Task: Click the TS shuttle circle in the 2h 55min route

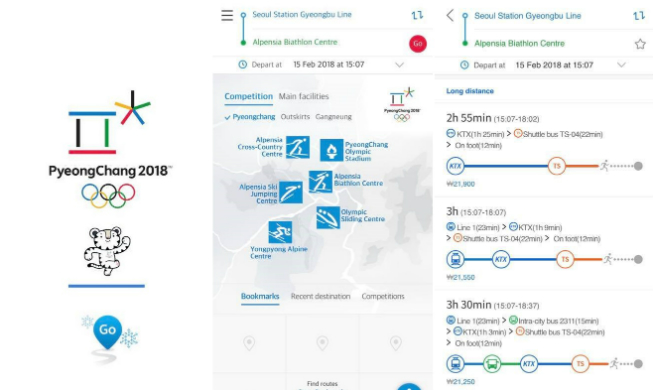Action: [556, 166]
